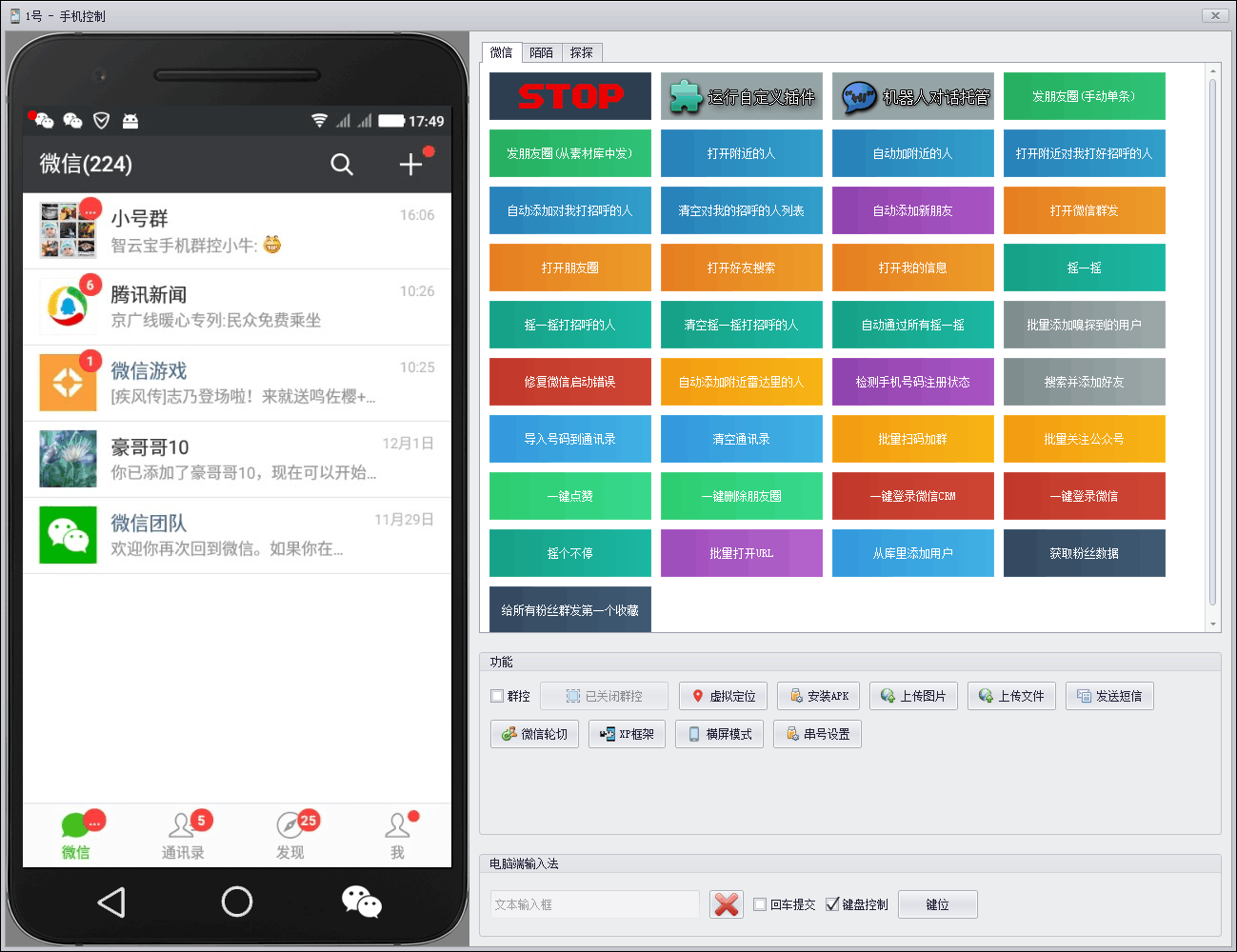Click the 摇一摇 button
The image size is (1237, 952).
[x=1085, y=268]
